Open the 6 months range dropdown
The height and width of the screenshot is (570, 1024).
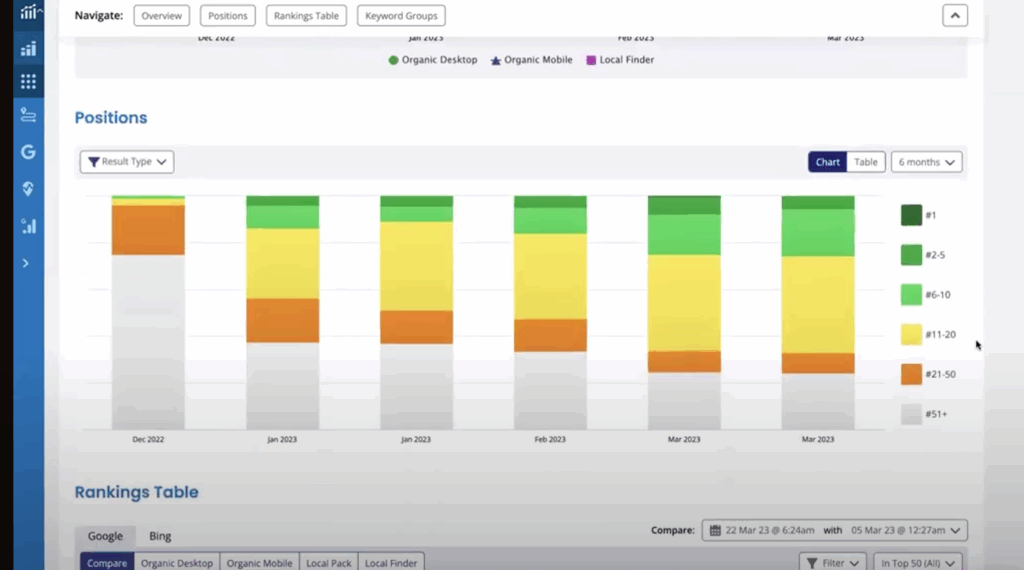926,162
